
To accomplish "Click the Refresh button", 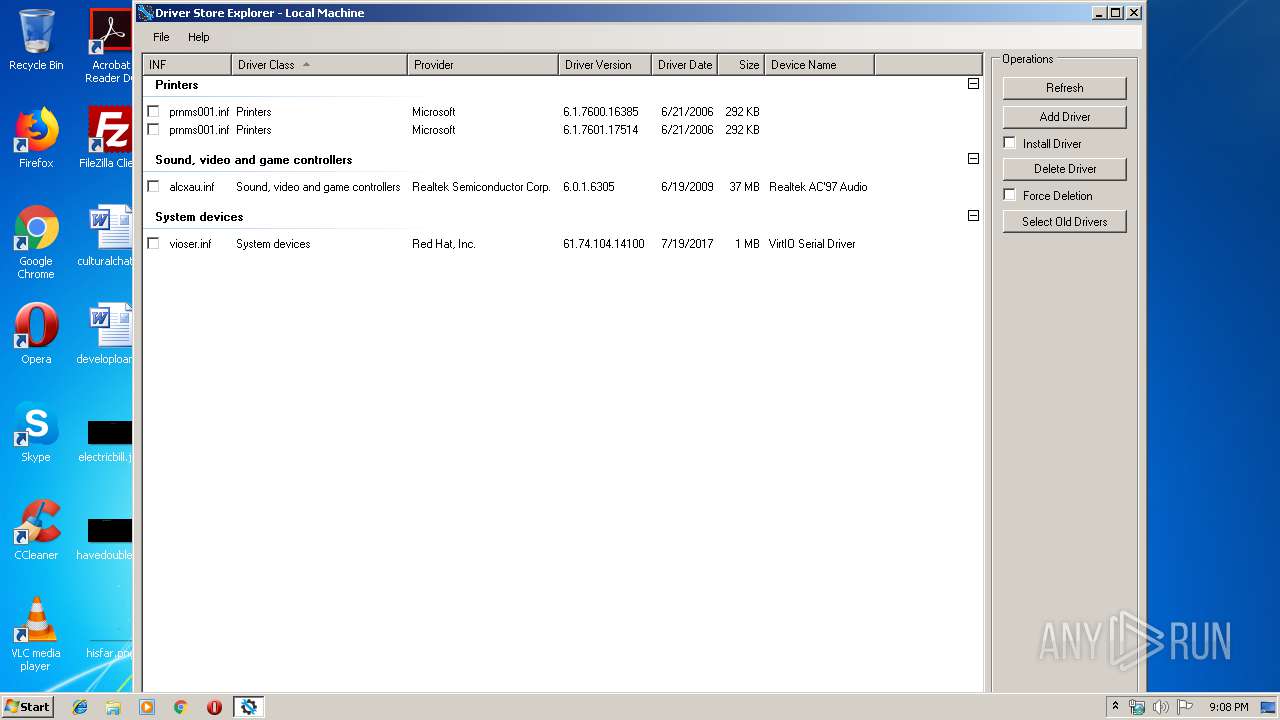I will (x=1065, y=88).
